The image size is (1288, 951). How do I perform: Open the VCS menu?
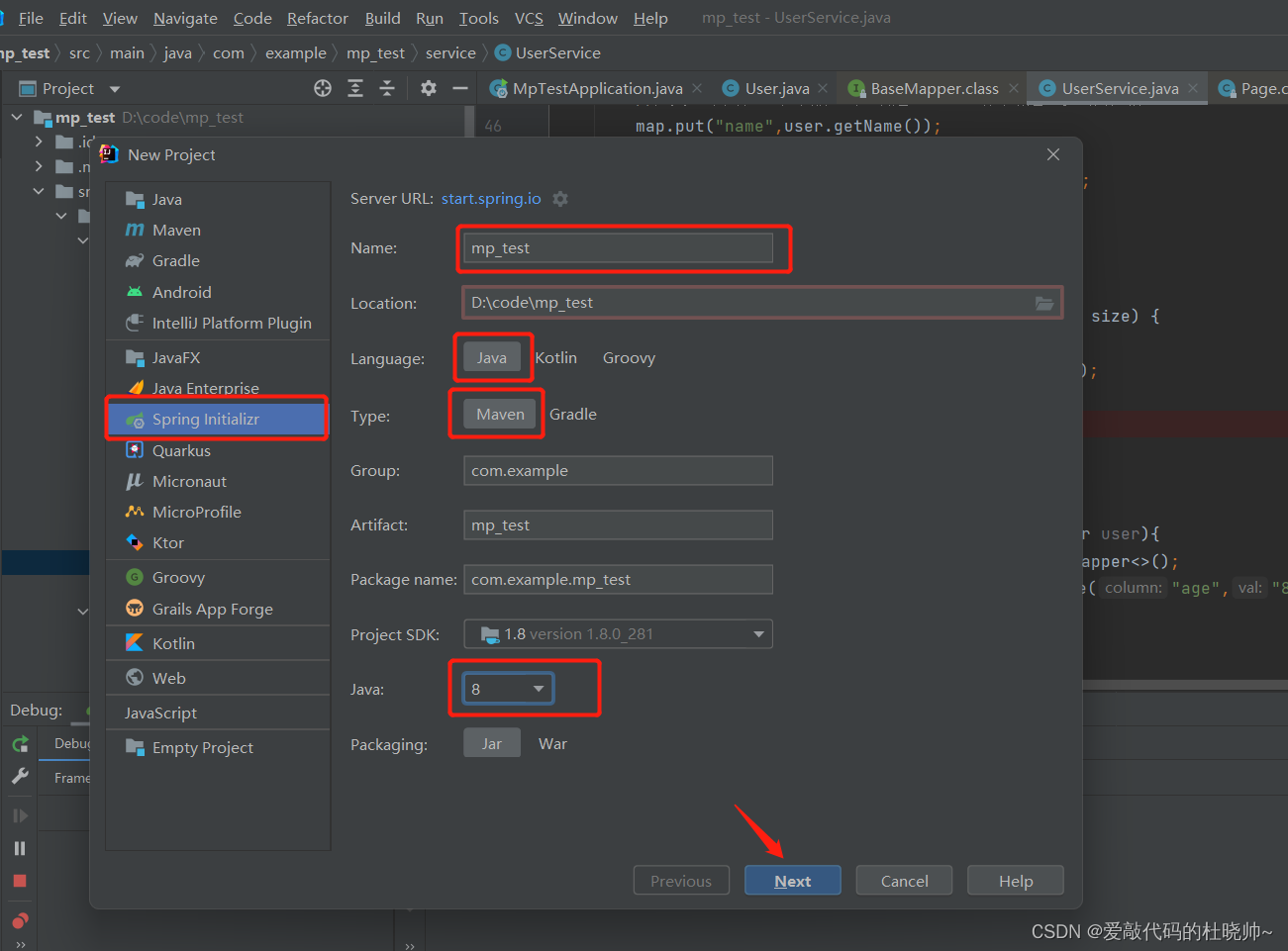(x=529, y=18)
